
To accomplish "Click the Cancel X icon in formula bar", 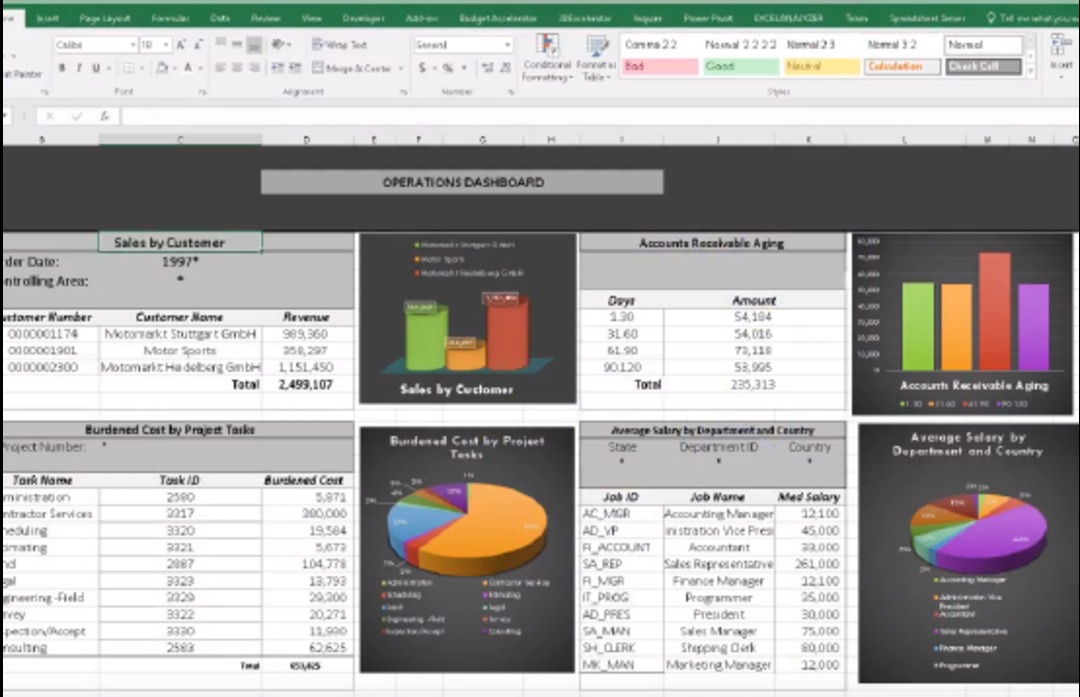I will coord(50,116).
